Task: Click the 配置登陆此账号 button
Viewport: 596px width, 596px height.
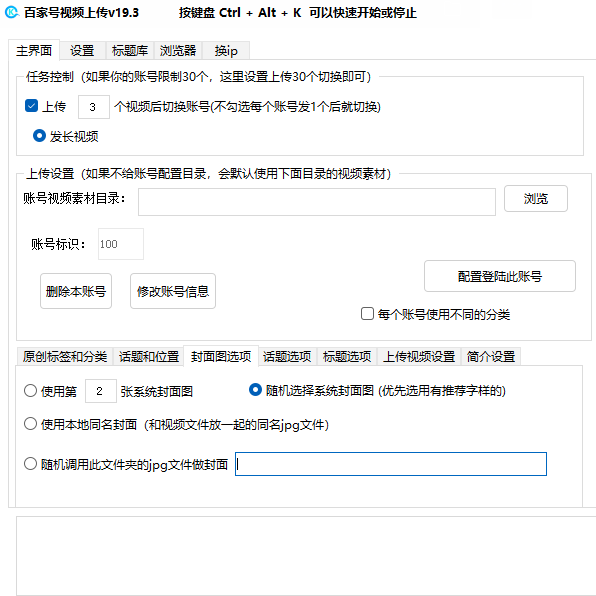Action: pyautogui.click(x=500, y=276)
